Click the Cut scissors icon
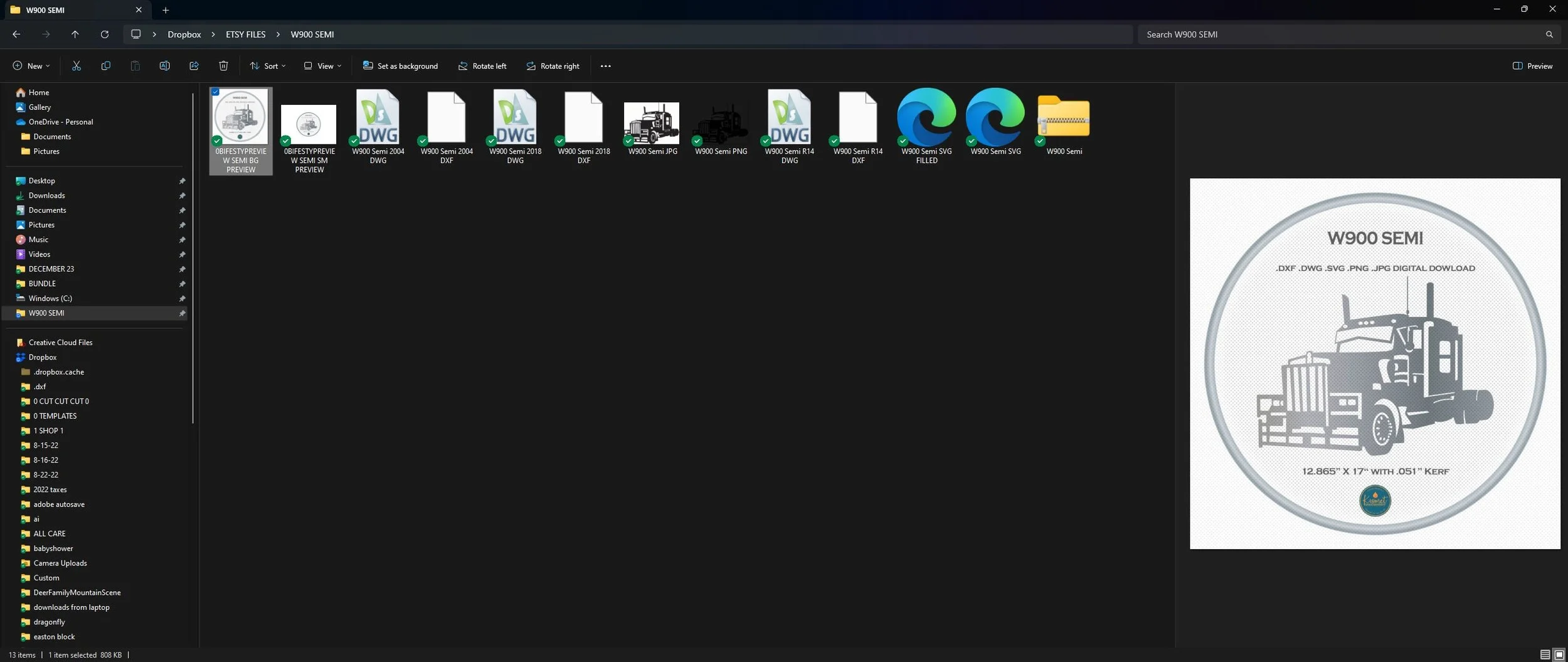The width and height of the screenshot is (1568, 662). 77,66
